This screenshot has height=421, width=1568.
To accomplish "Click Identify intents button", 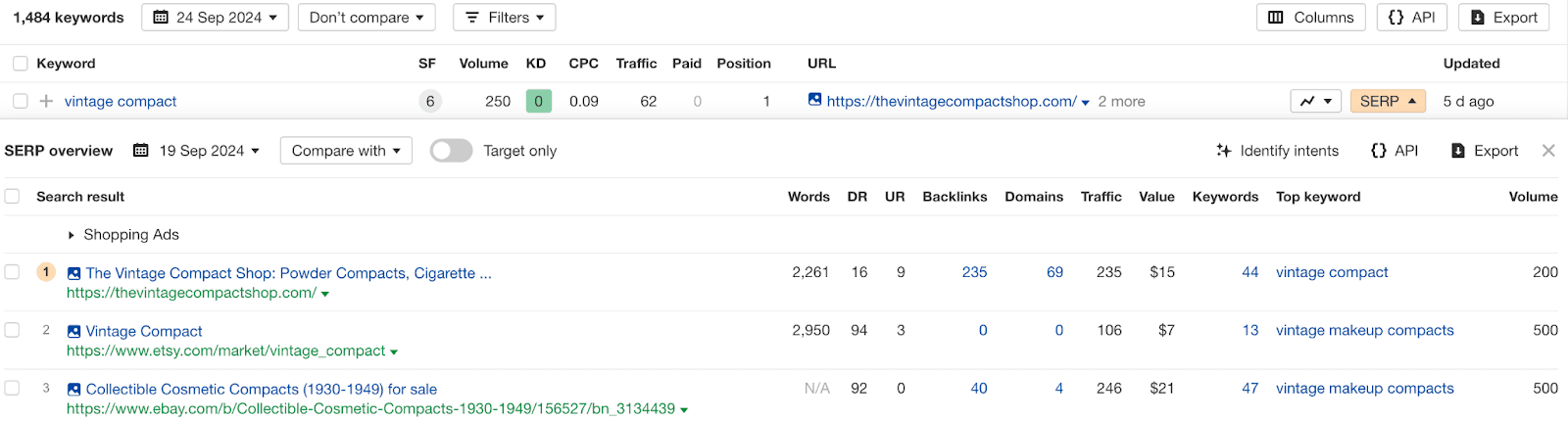I will (x=1277, y=151).
